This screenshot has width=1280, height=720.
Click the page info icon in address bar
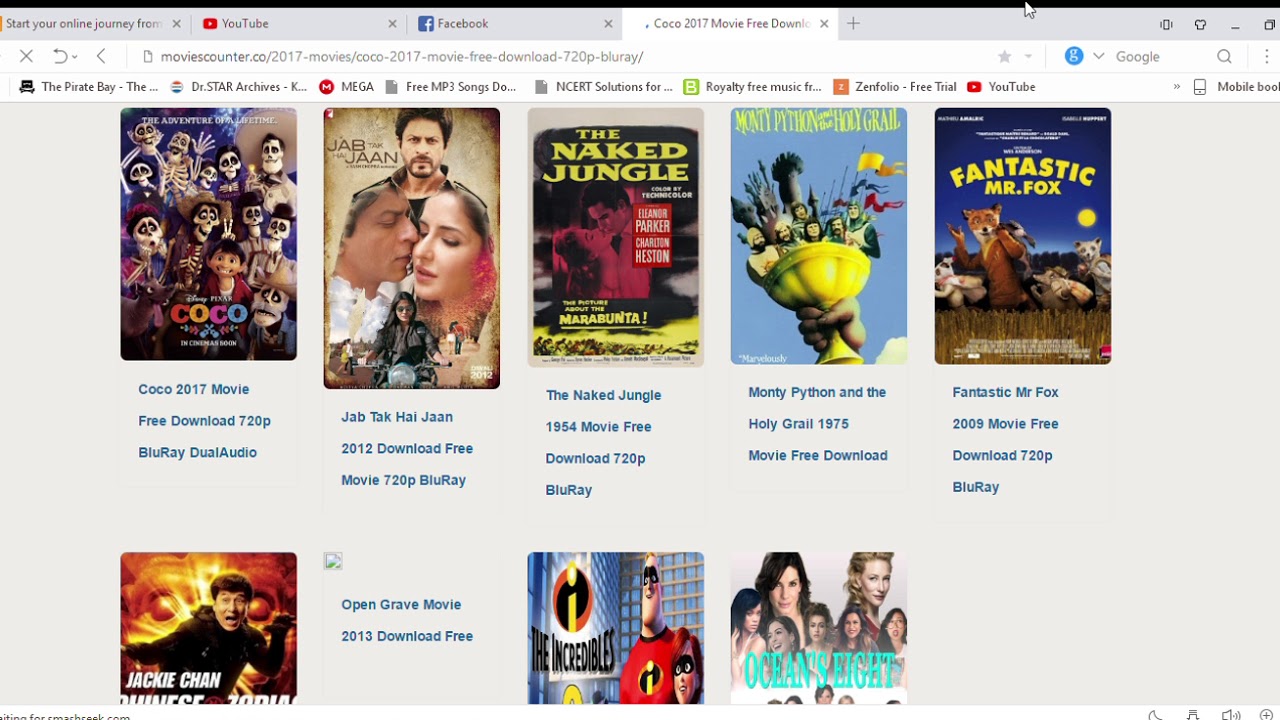click(x=148, y=57)
